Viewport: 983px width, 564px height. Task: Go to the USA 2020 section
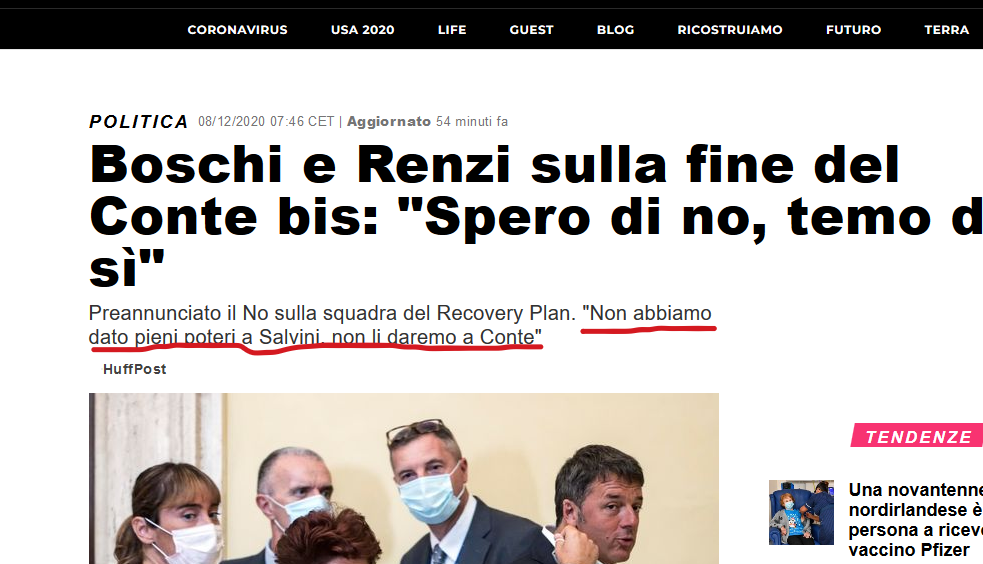point(362,29)
